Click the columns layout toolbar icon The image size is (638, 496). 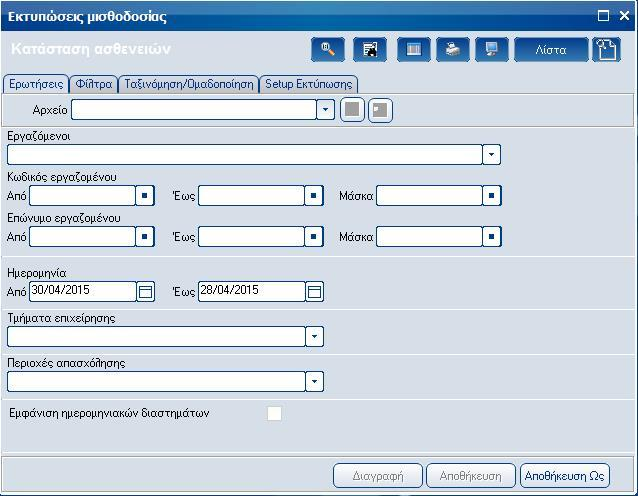pos(414,50)
